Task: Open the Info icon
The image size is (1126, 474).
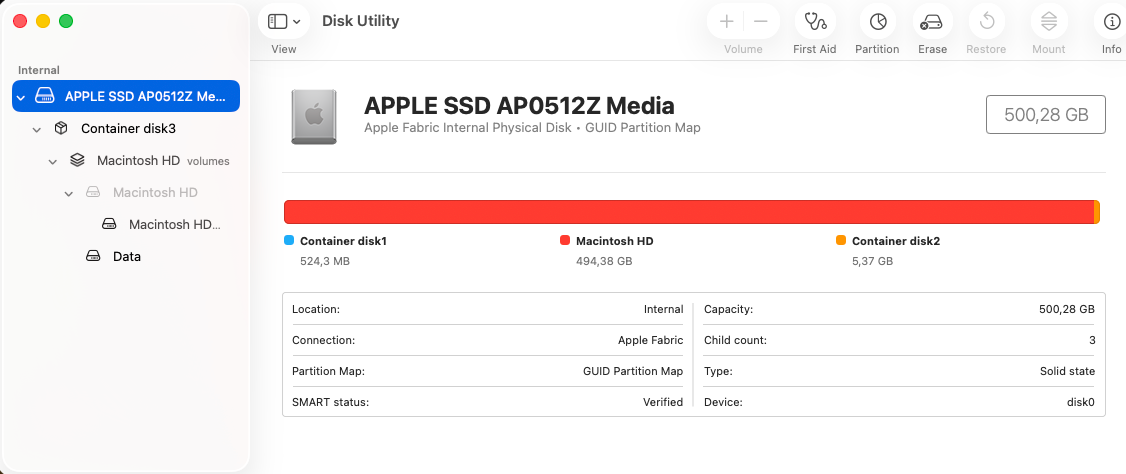Action: [1112, 22]
